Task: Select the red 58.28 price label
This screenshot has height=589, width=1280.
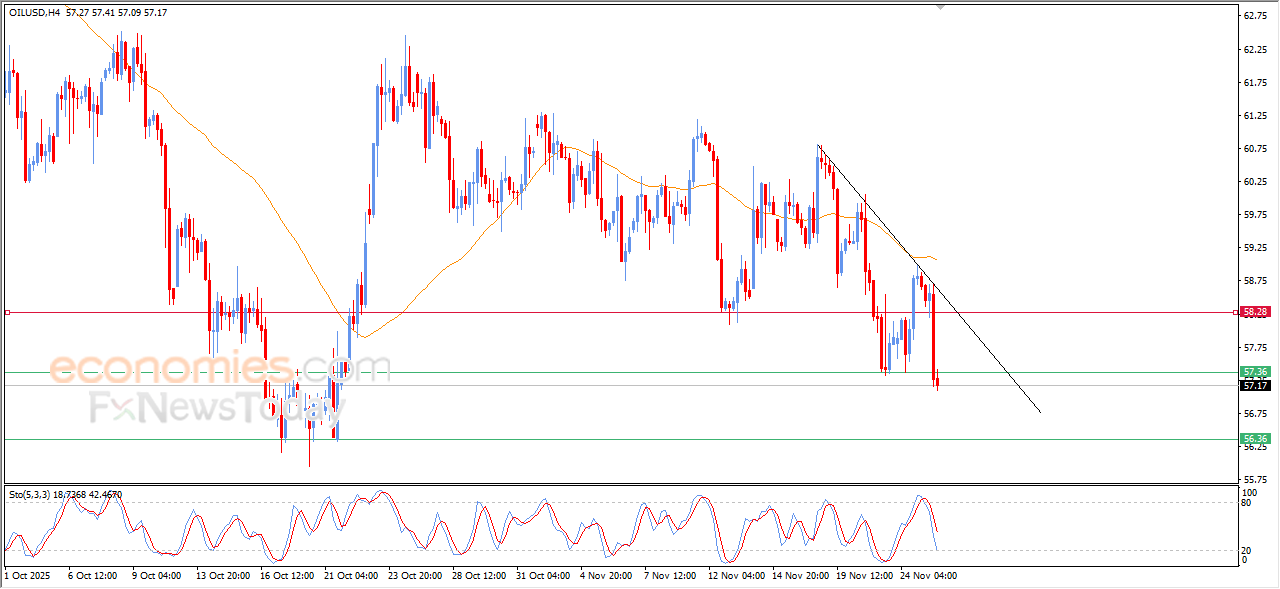Action: 1255,312
